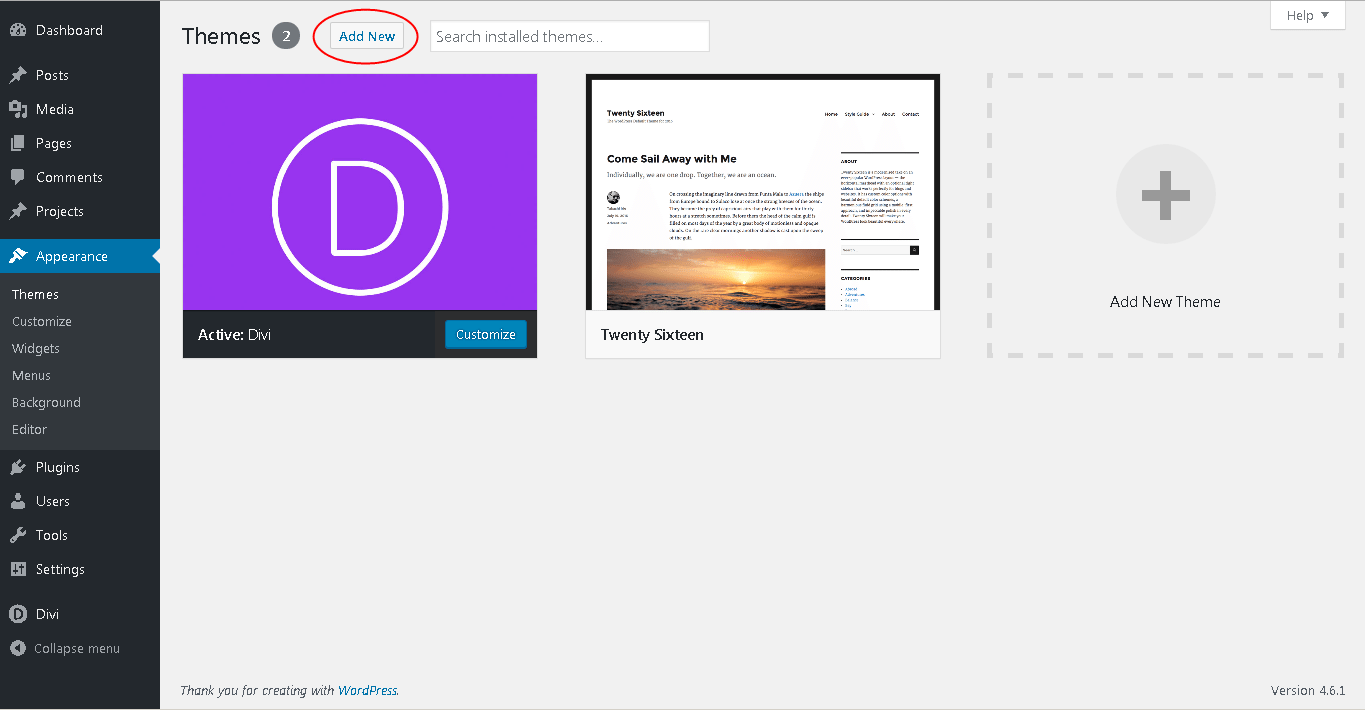Screen dimensions: 1365x710
Task: Click the Comments speech bubble icon
Action: pyautogui.click(x=18, y=177)
